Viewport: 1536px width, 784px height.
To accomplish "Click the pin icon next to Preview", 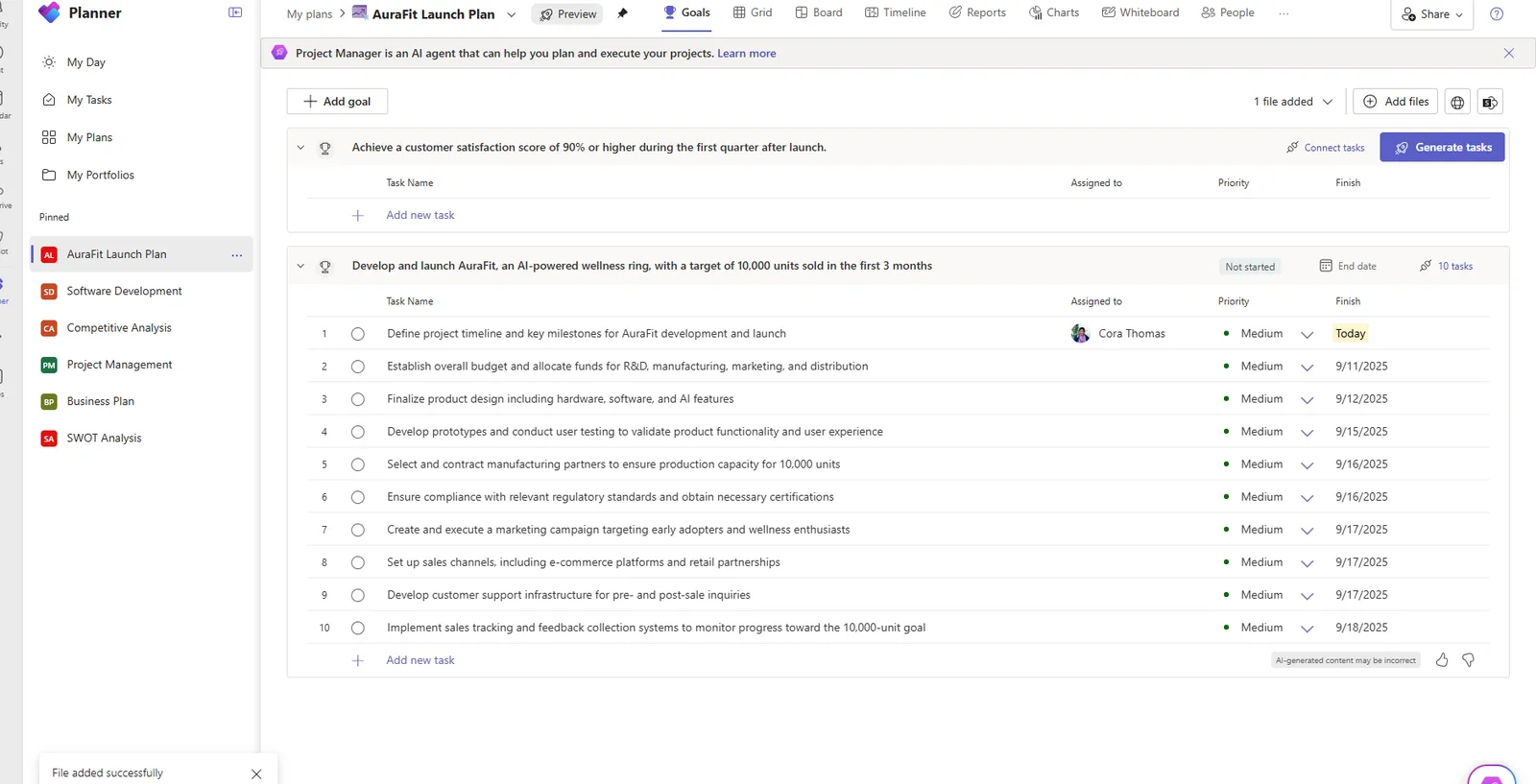I will pos(622,13).
